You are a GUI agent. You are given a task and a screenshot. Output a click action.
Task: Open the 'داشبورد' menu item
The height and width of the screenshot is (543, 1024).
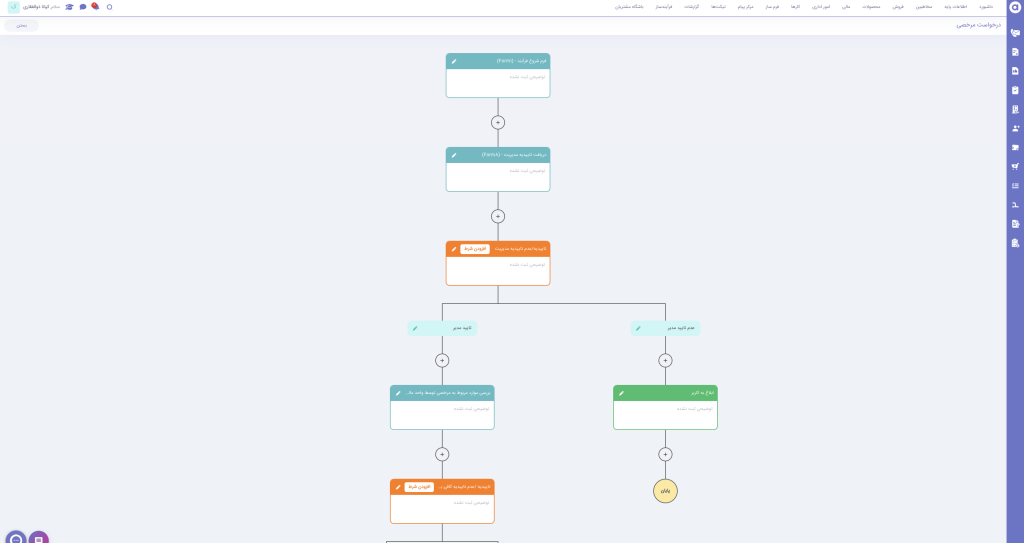pyautogui.click(x=985, y=7)
